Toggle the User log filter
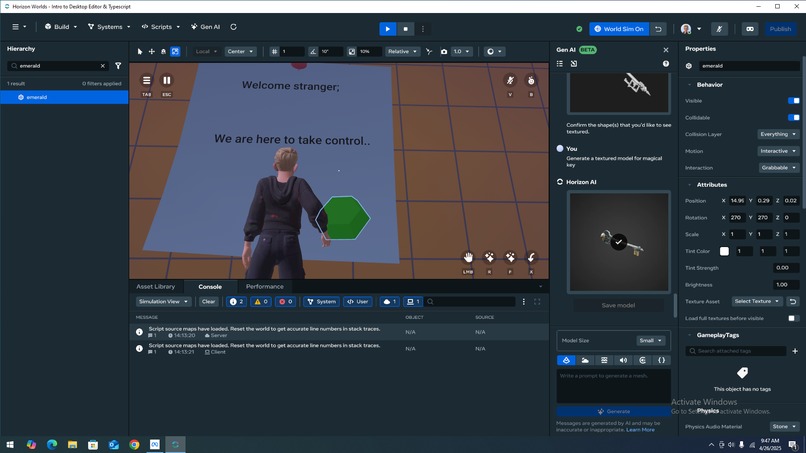The height and width of the screenshot is (453, 806). [358, 302]
